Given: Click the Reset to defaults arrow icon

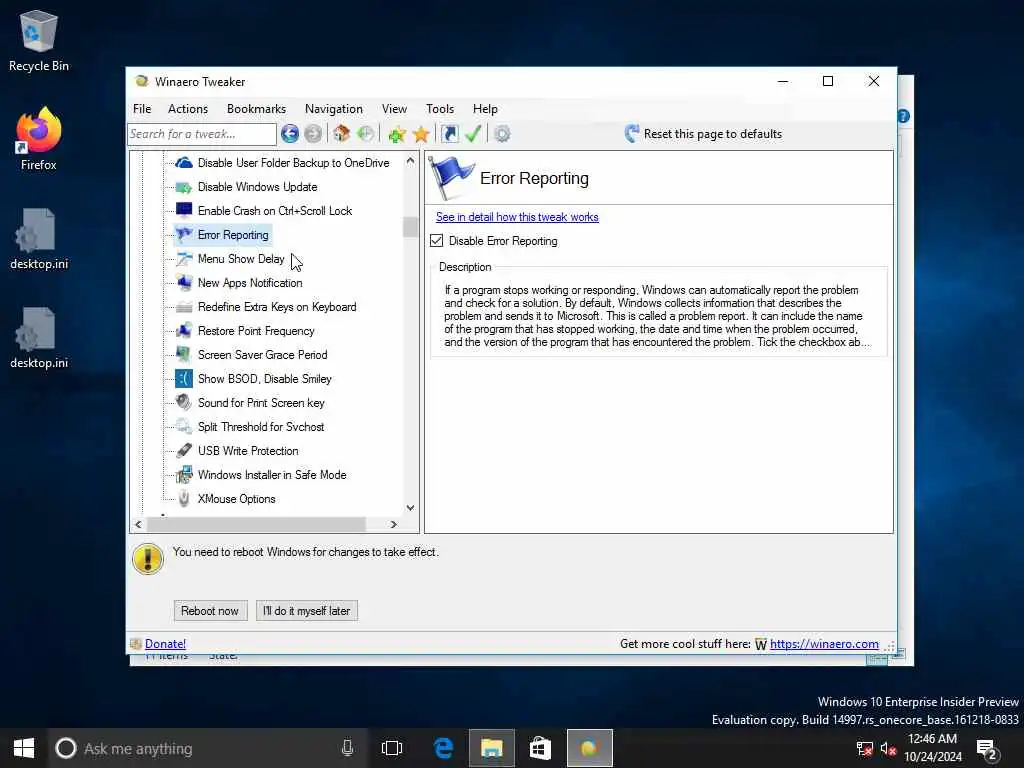Looking at the screenshot, I should (x=632, y=134).
